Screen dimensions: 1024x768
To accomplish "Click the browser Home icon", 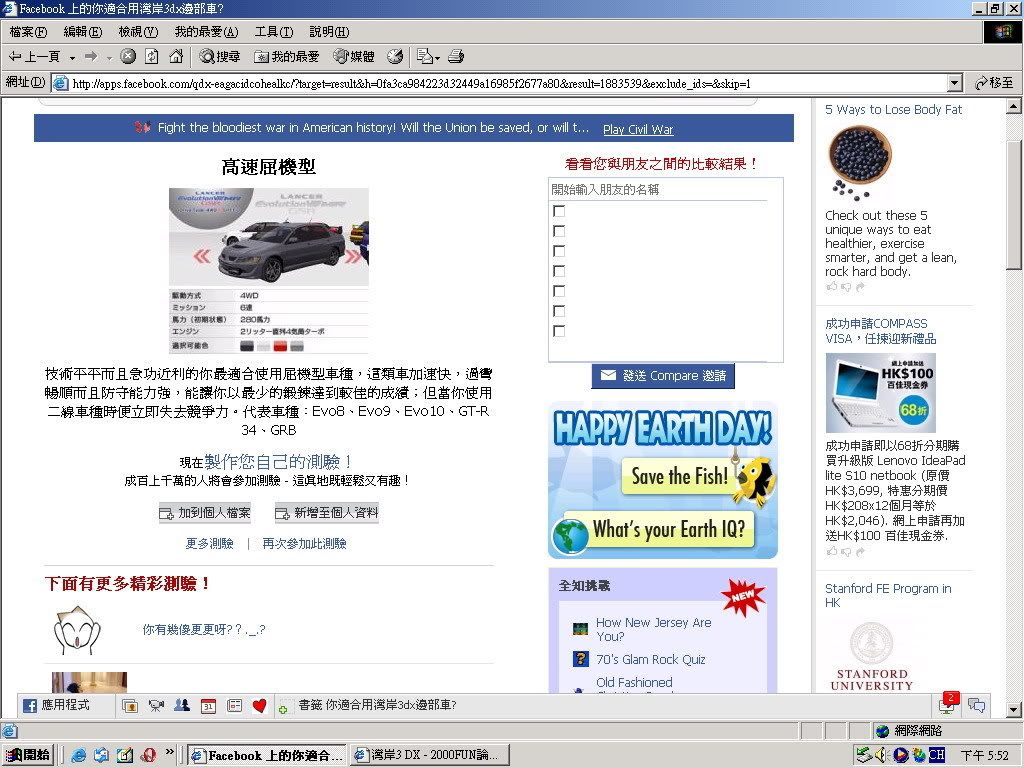I will 176,57.
